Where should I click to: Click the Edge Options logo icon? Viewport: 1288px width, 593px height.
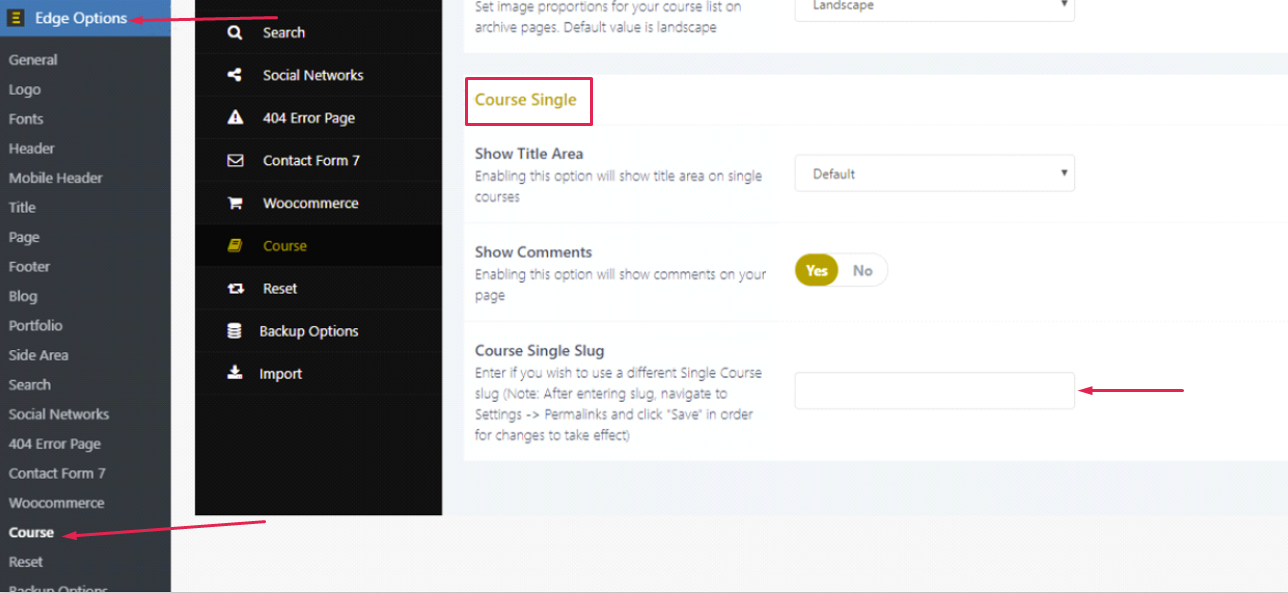tap(16, 18)
